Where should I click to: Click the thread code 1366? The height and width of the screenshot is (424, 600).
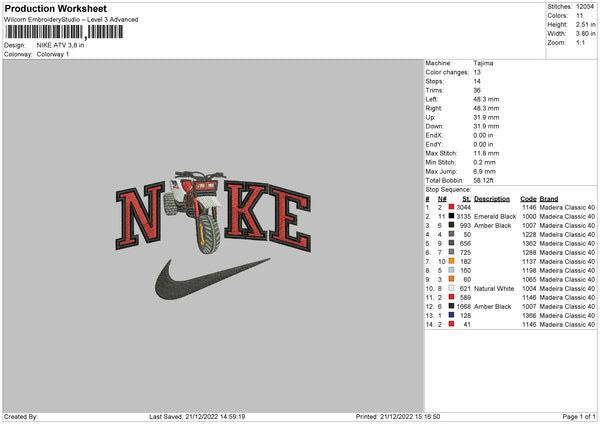click(529, 315)
